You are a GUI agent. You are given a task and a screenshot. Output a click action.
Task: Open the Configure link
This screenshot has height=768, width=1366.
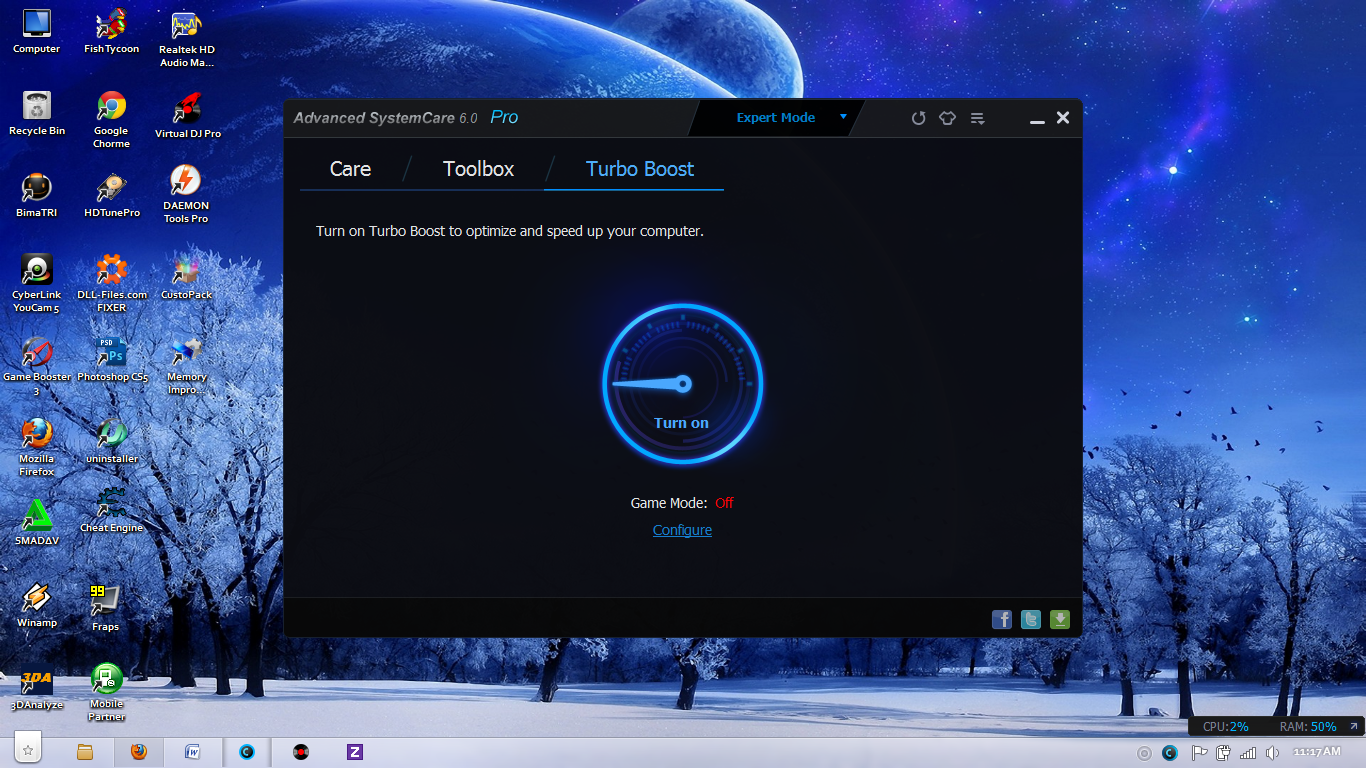click(682, 530)
